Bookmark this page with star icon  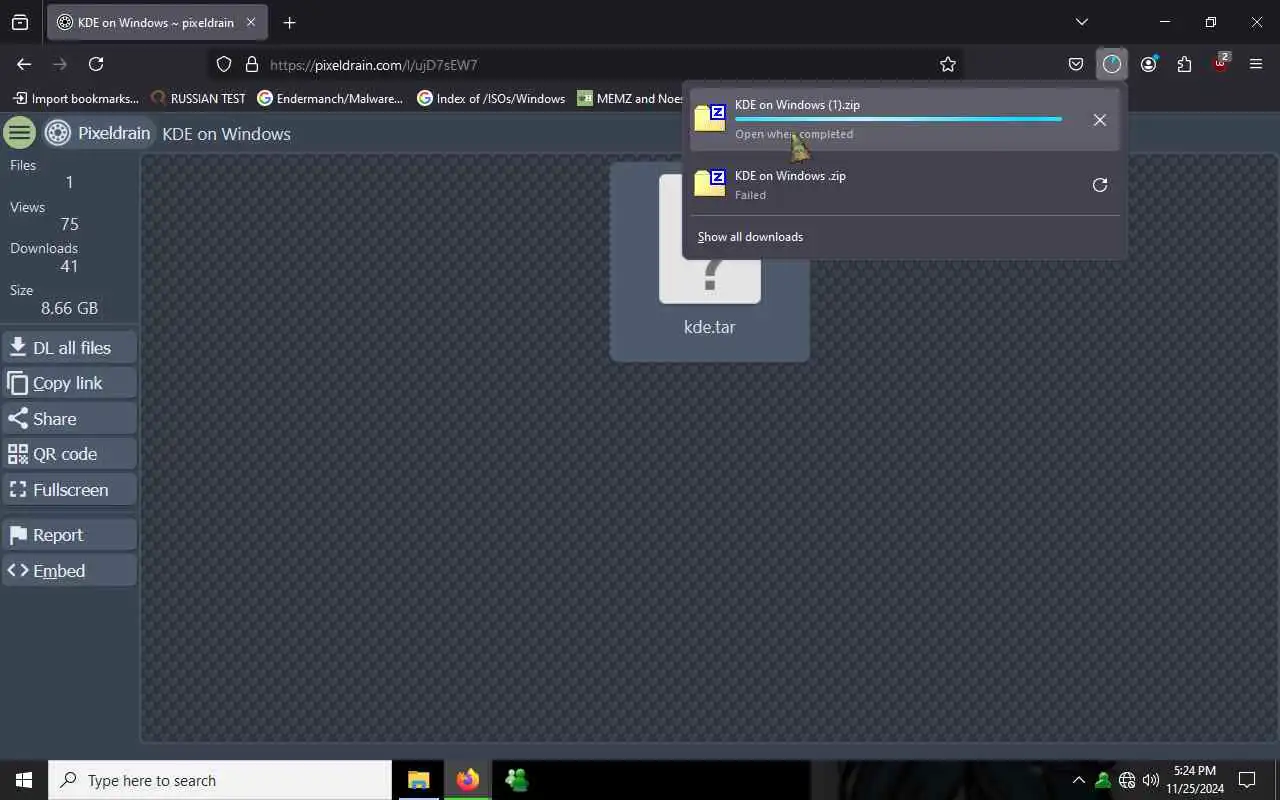(x=948, y=64)
